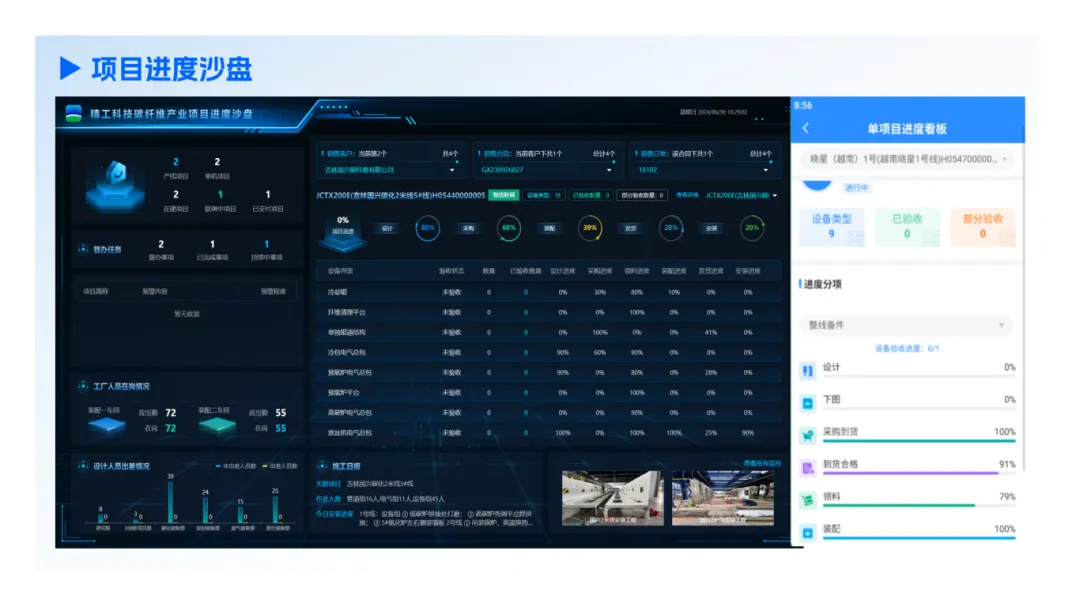This screenshot has width=1080, height=607.
Task: Click the 80% design progress ring
Action: [x=428, y=228]
